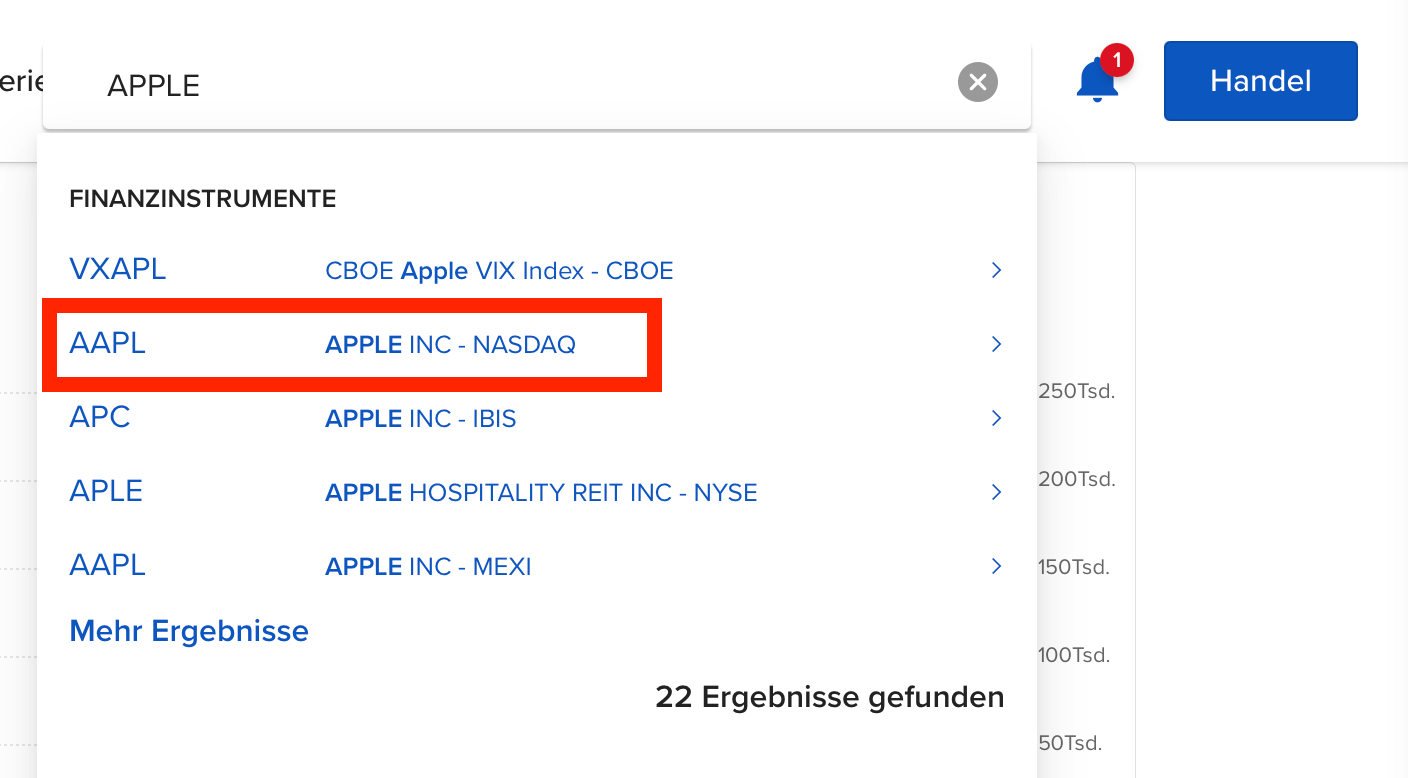Screen dimensions: 1408x778
Task: Select the APC ticker symbol
Action: click(x=100, y=417)
